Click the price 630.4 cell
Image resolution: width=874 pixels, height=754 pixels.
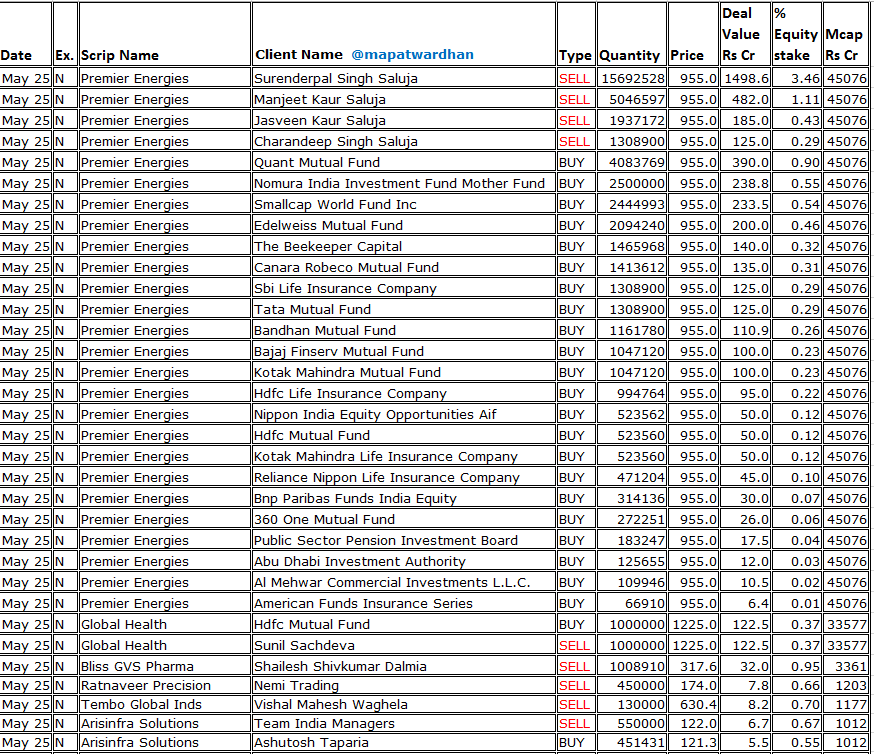coord(693,704)
